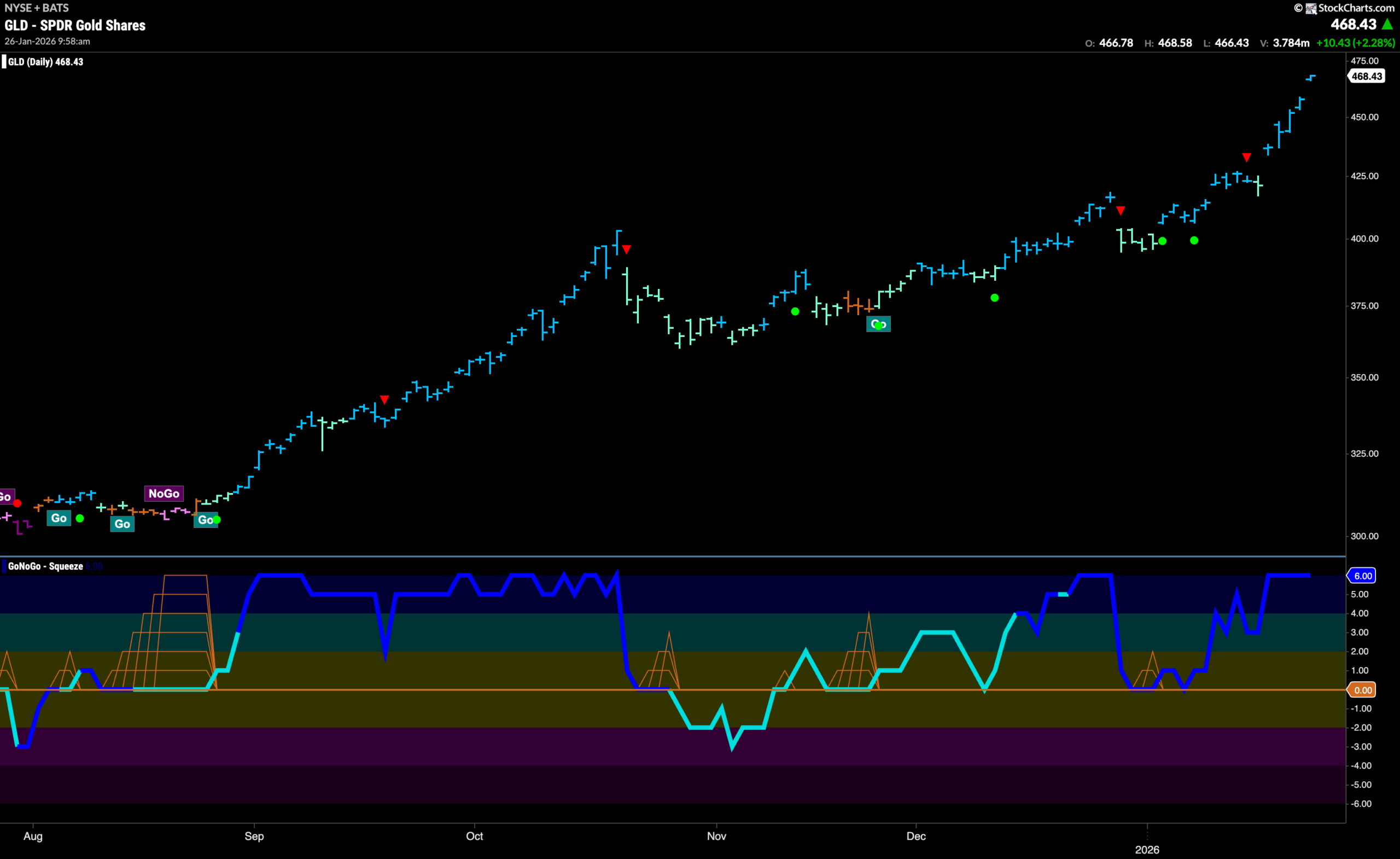Screen dimensions: 1400x859
Task: Click the Oct label on time axis
Action: pyautogui.click(x=475, y=836)
